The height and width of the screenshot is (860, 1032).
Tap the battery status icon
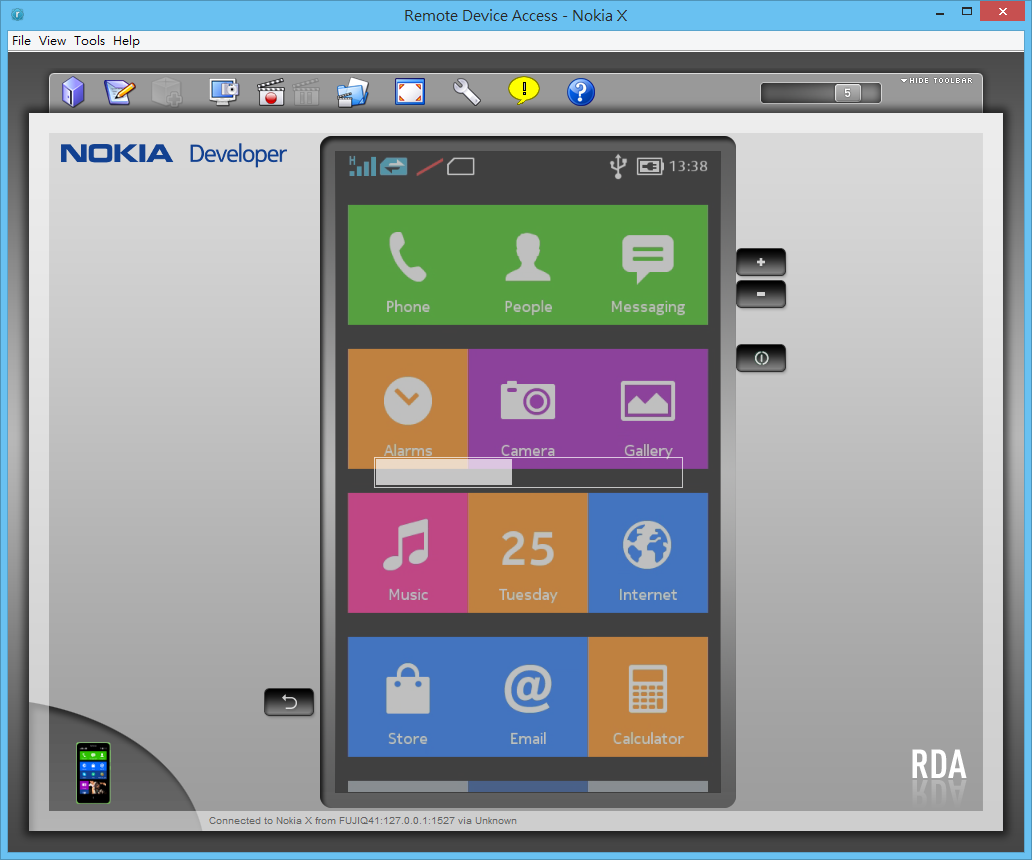(650, 166)
